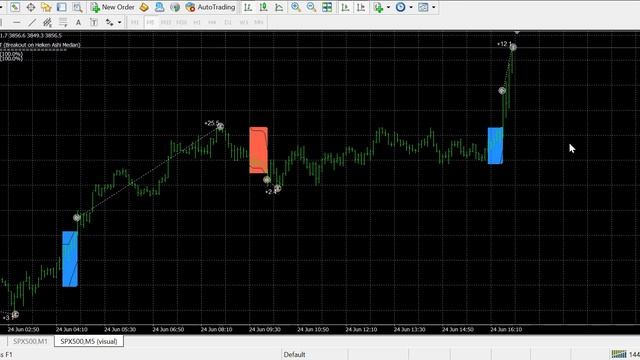Switch chart to W1 timeframe
Image resolution: width=640 pixels, height=360 pixels.
[x=244, y=22]
